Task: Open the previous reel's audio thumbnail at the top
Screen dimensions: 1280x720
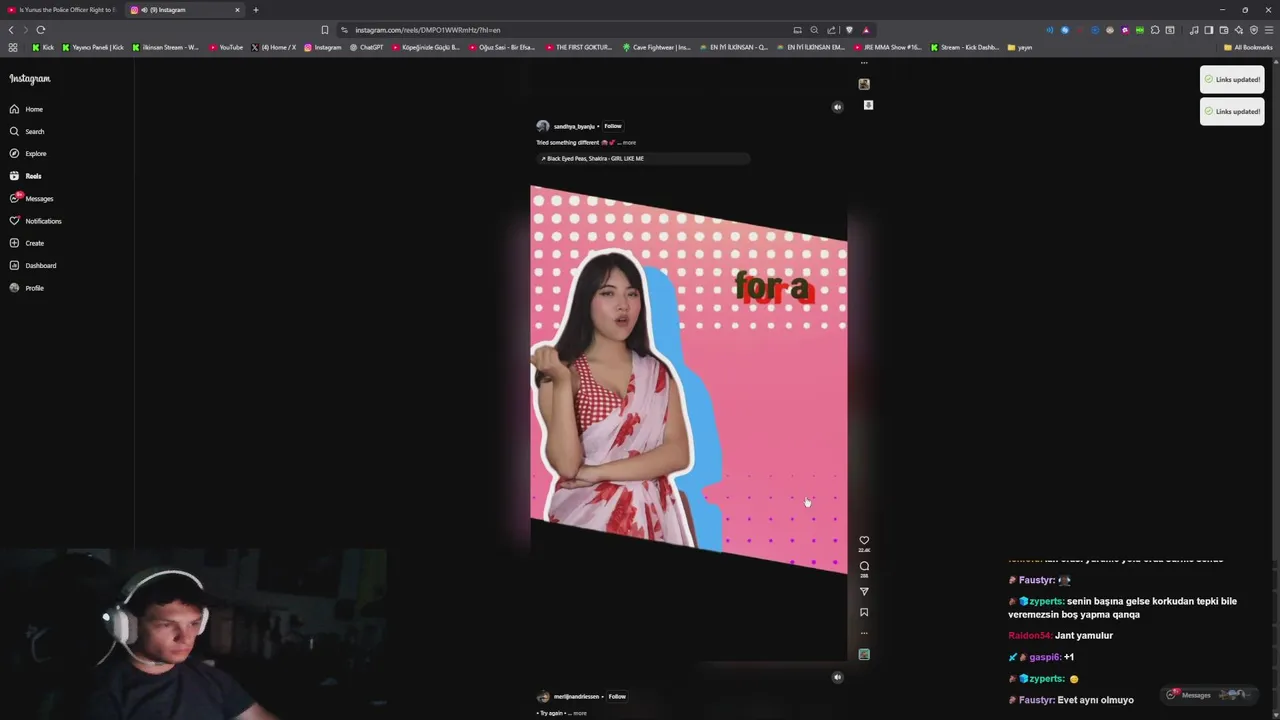Action: click(864, 84)
